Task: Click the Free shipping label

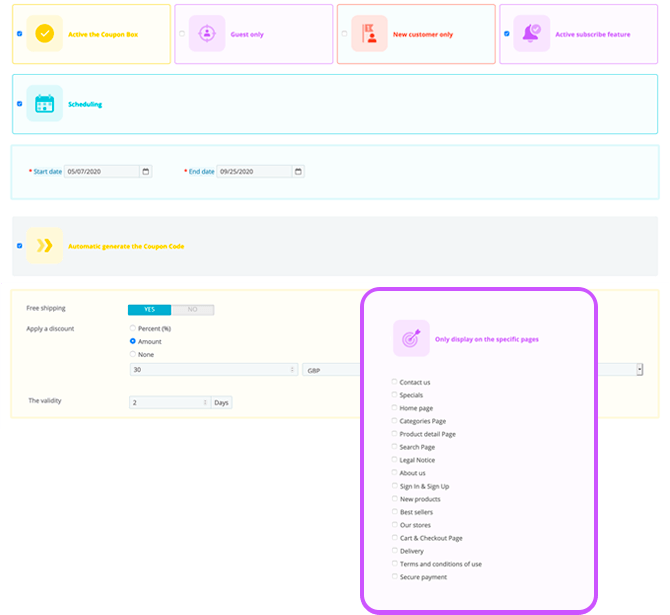Action: 46,308
